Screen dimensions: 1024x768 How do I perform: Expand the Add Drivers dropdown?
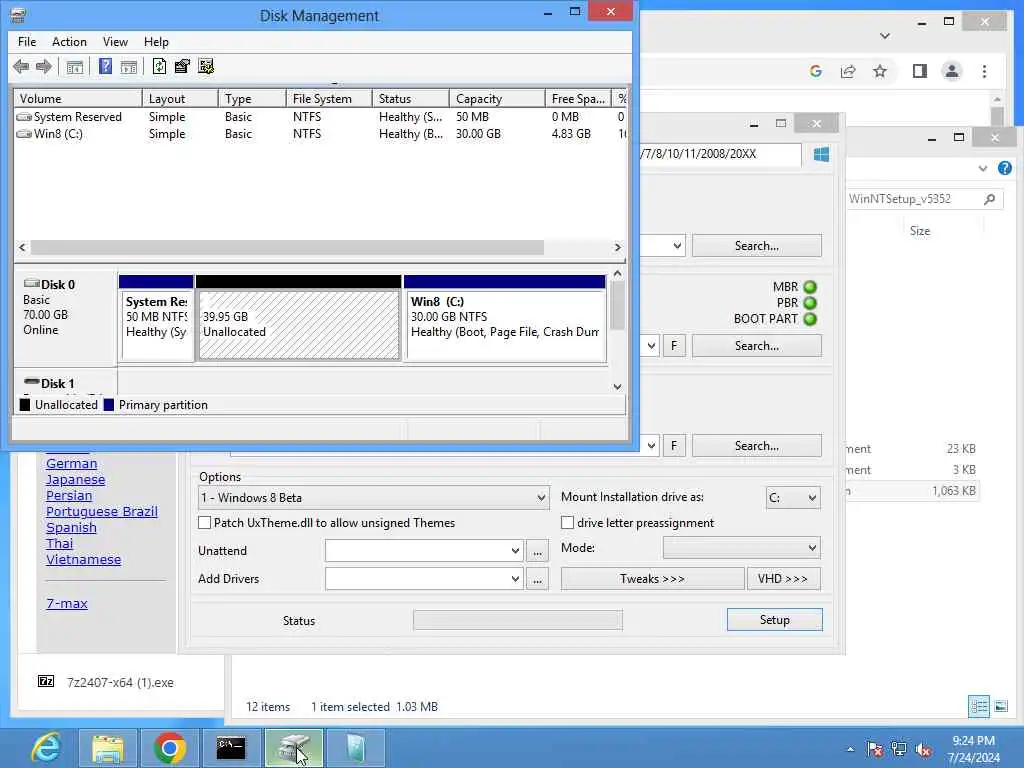[x=515, y=579]
